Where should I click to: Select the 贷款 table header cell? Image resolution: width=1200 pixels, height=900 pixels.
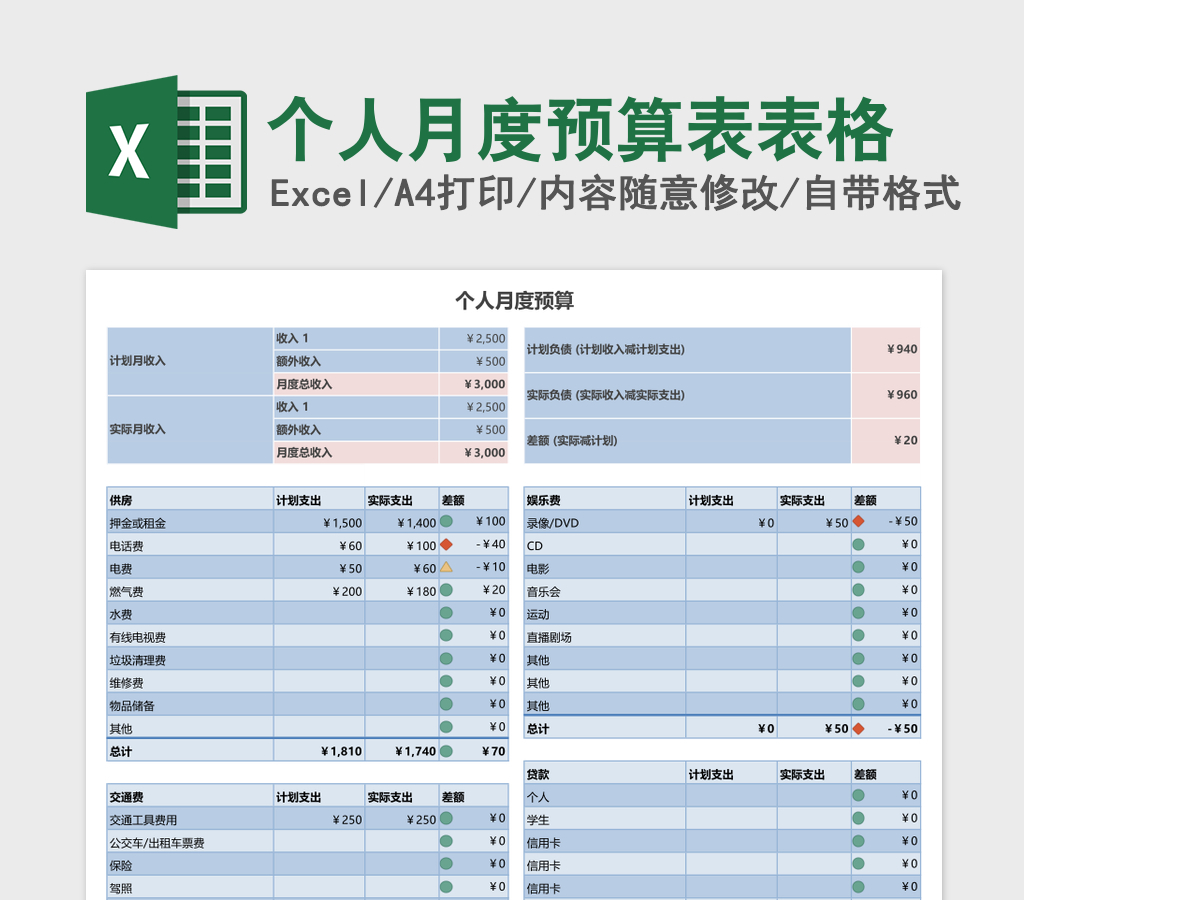pyautogui.click(x=605, y=774)
